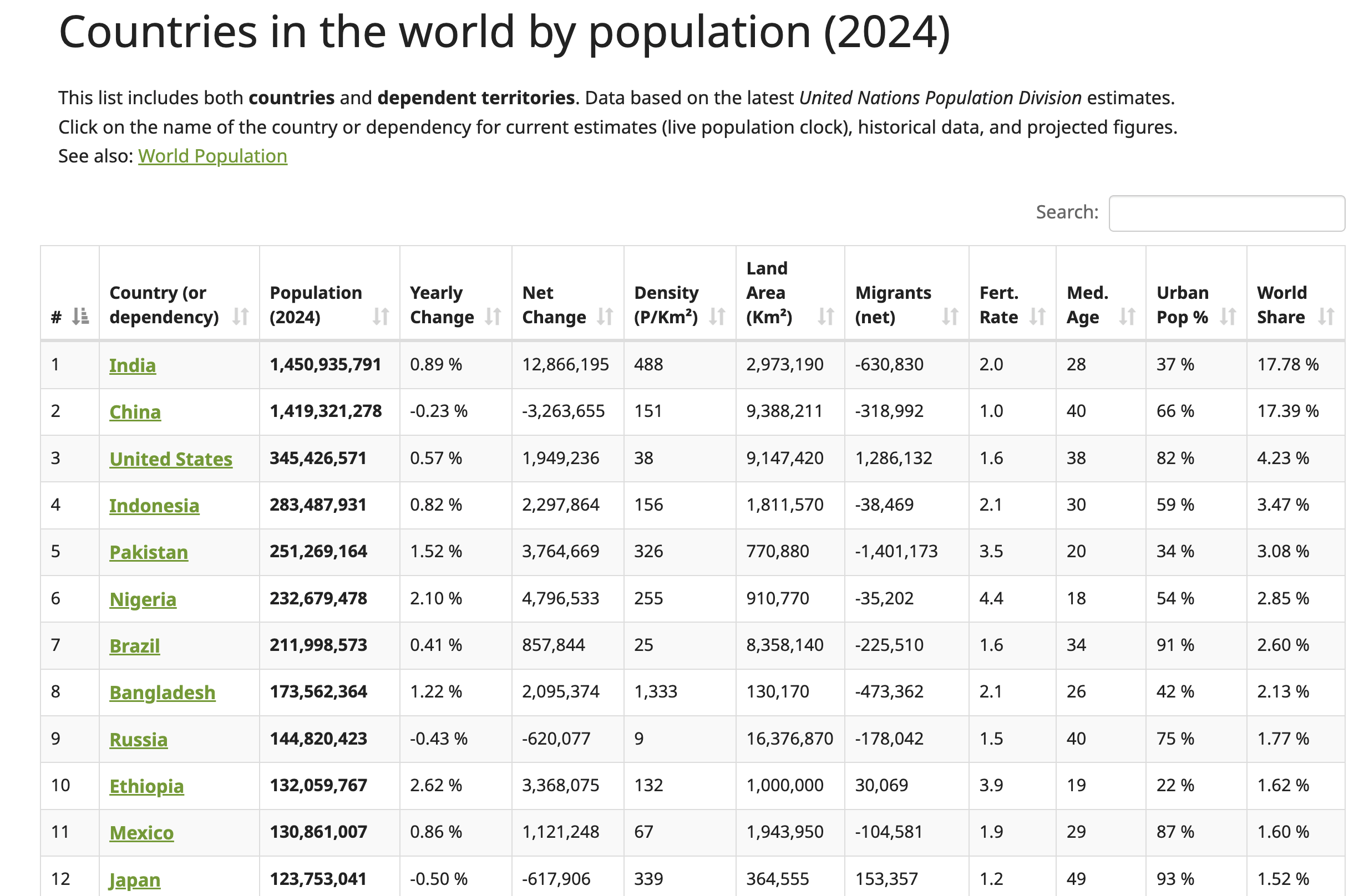Open the World Population link

click(212, 156)
